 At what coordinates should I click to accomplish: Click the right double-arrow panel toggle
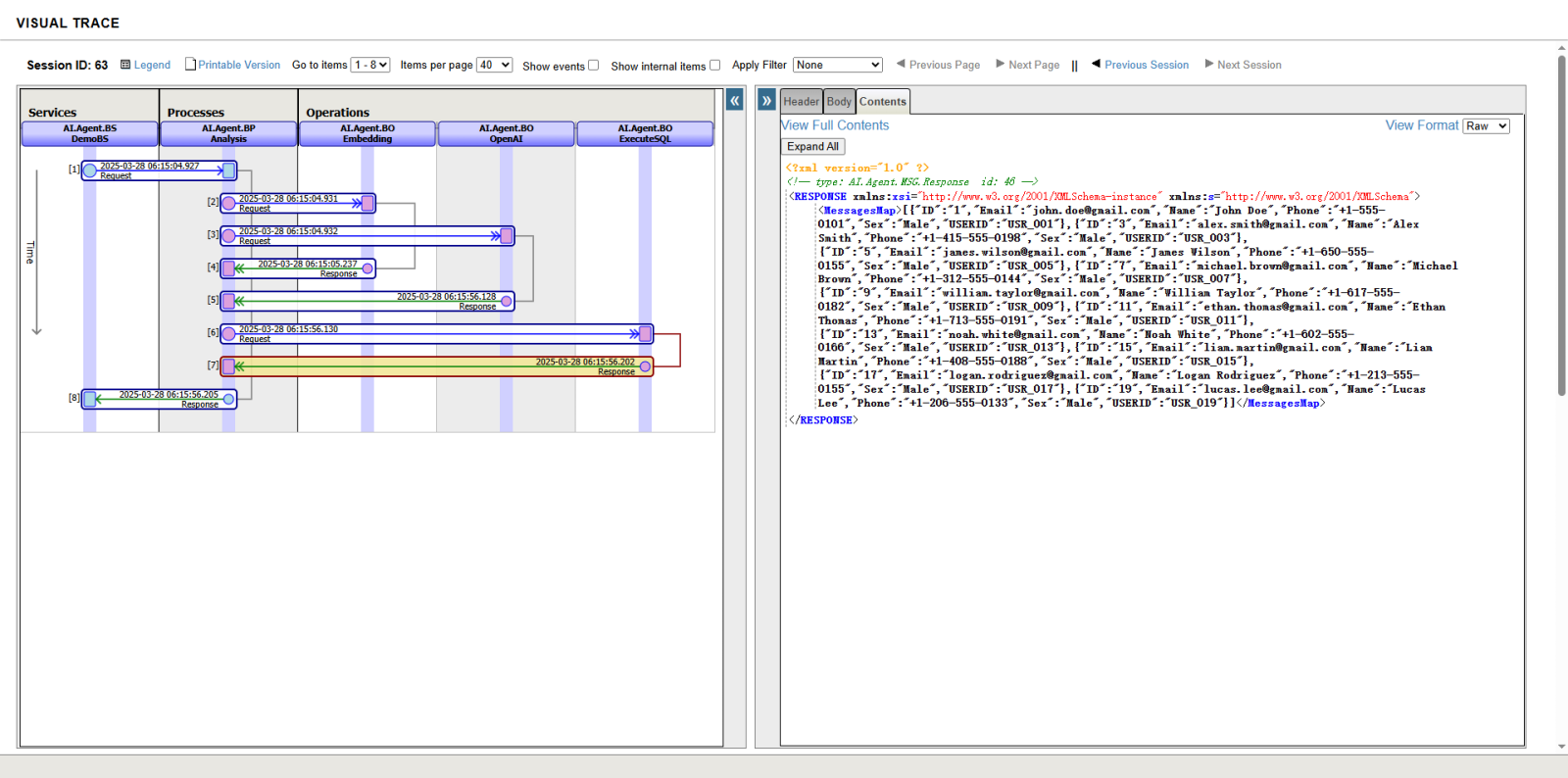[x=766, y=101]
